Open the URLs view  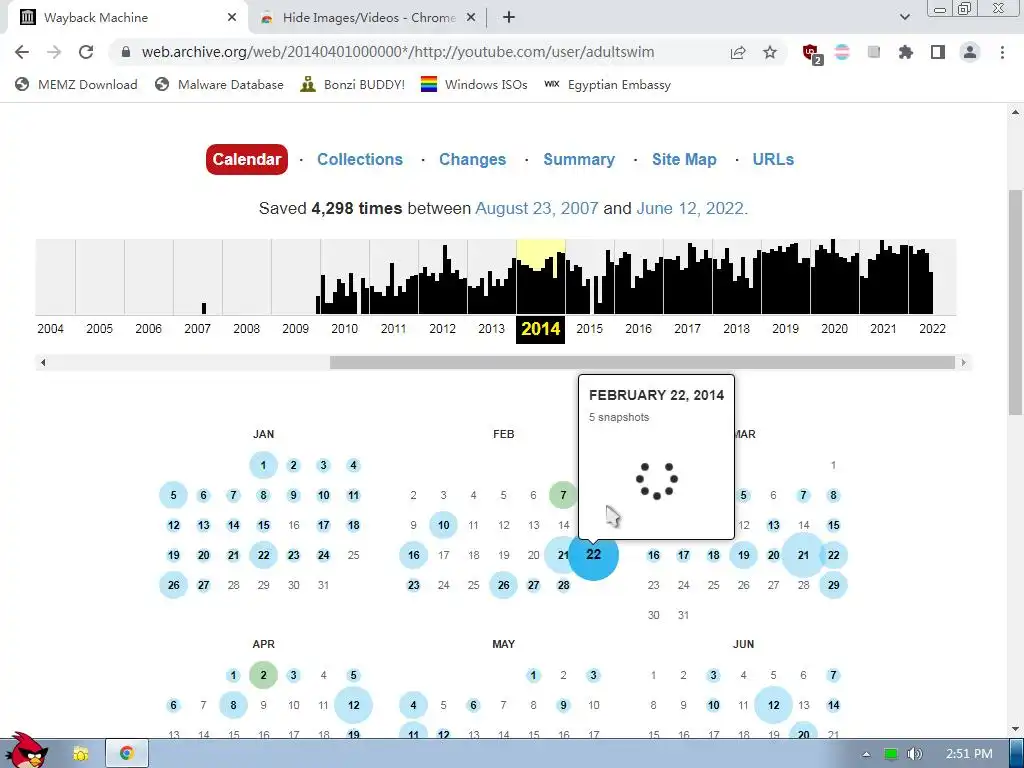773,159
